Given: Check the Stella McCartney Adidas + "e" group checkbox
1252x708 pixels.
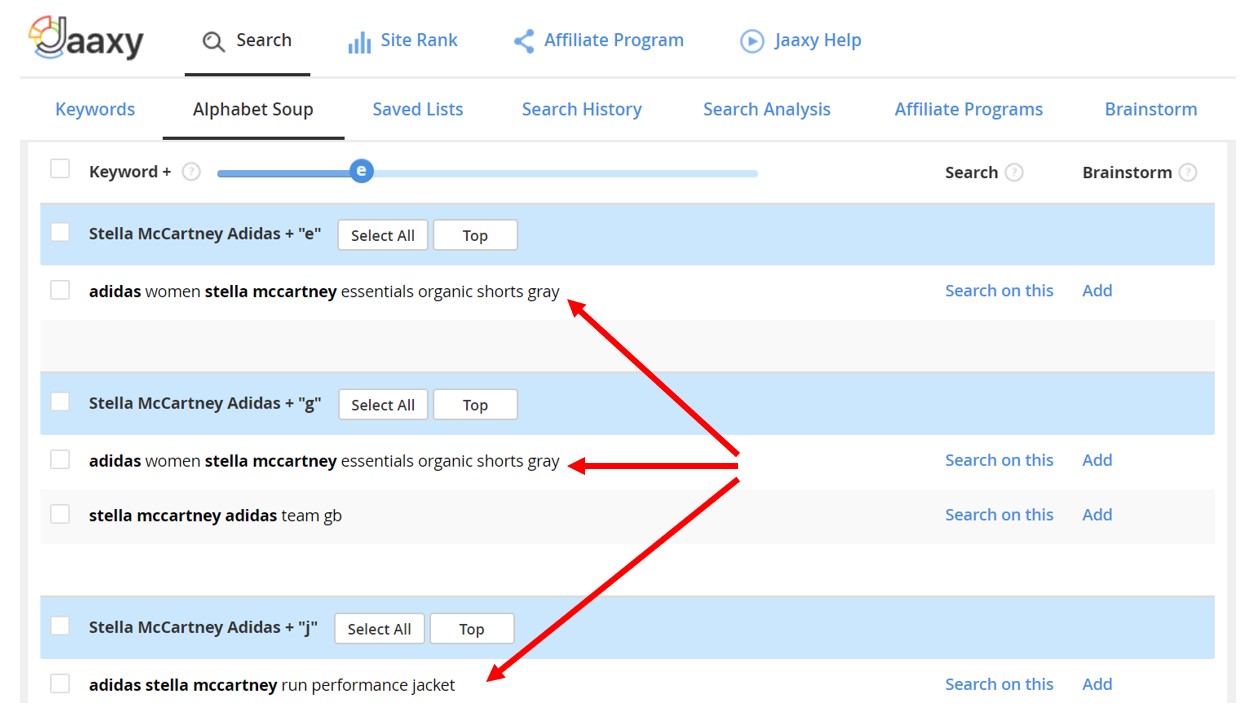Looking at the screenshot, I should pos(60,232).
